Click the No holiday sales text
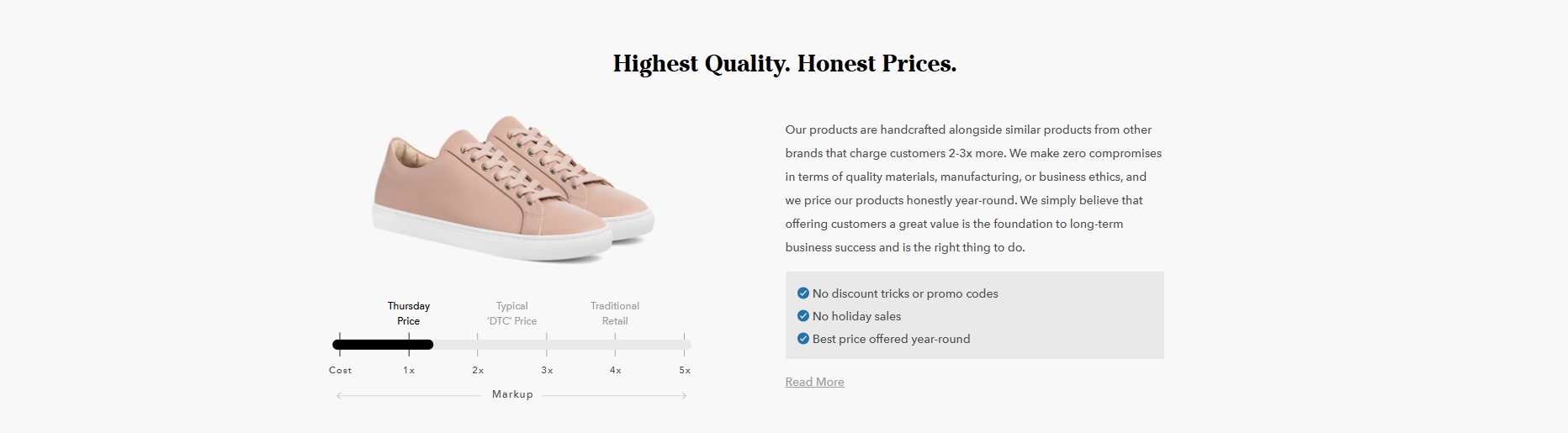The height and width of the screenshot is (433, 1568). pyautogui.click(x=856, y=316)
